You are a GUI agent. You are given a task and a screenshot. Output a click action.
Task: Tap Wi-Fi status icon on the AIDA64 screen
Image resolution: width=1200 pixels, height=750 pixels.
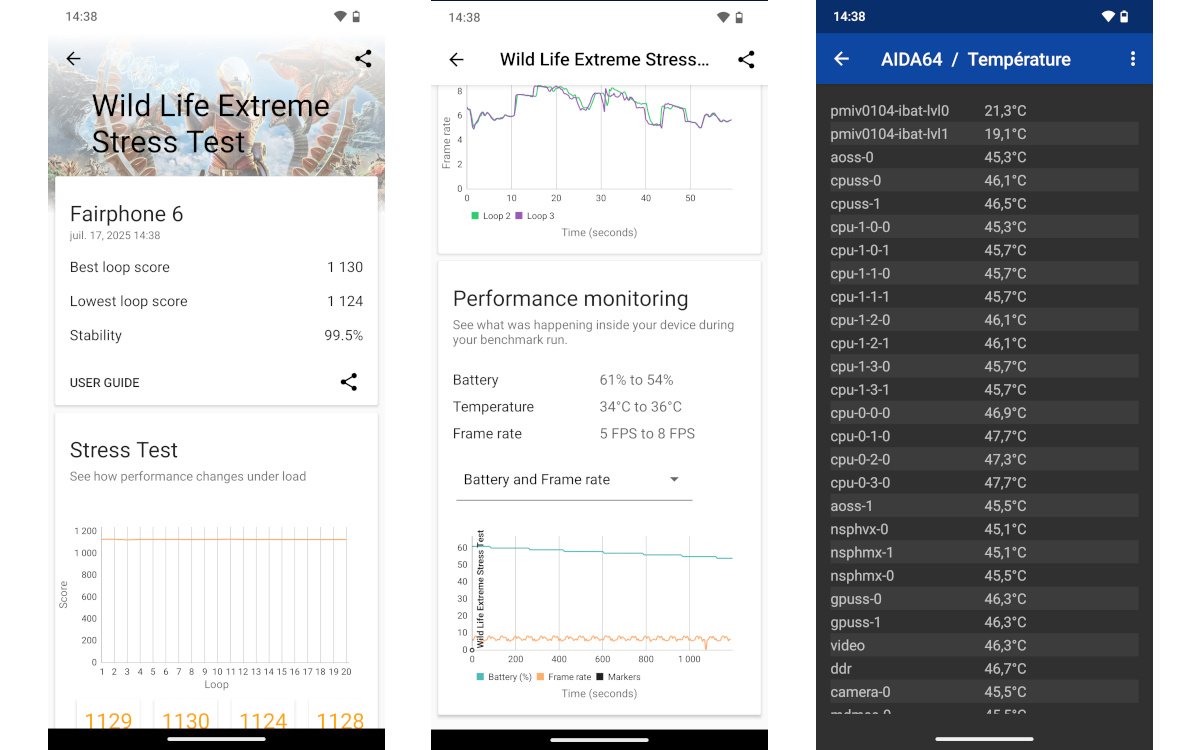[1108, 17]
